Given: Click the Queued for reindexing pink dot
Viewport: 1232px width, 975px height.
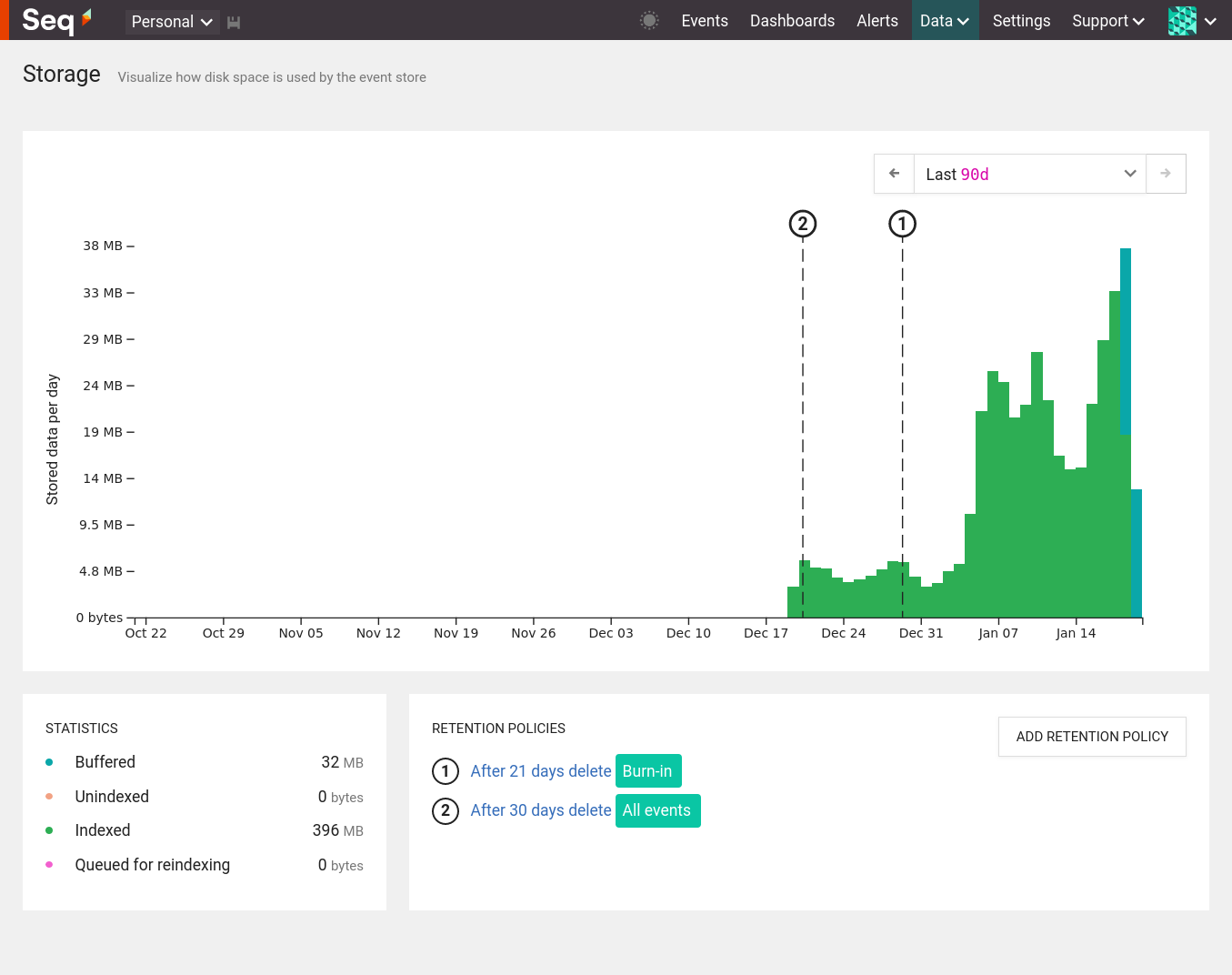Looking at the screenshot, I should click(x=49, y=865).
